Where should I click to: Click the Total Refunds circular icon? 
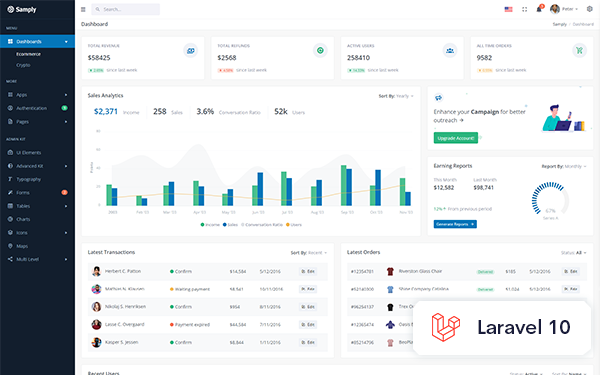click(x=320, y=50)
